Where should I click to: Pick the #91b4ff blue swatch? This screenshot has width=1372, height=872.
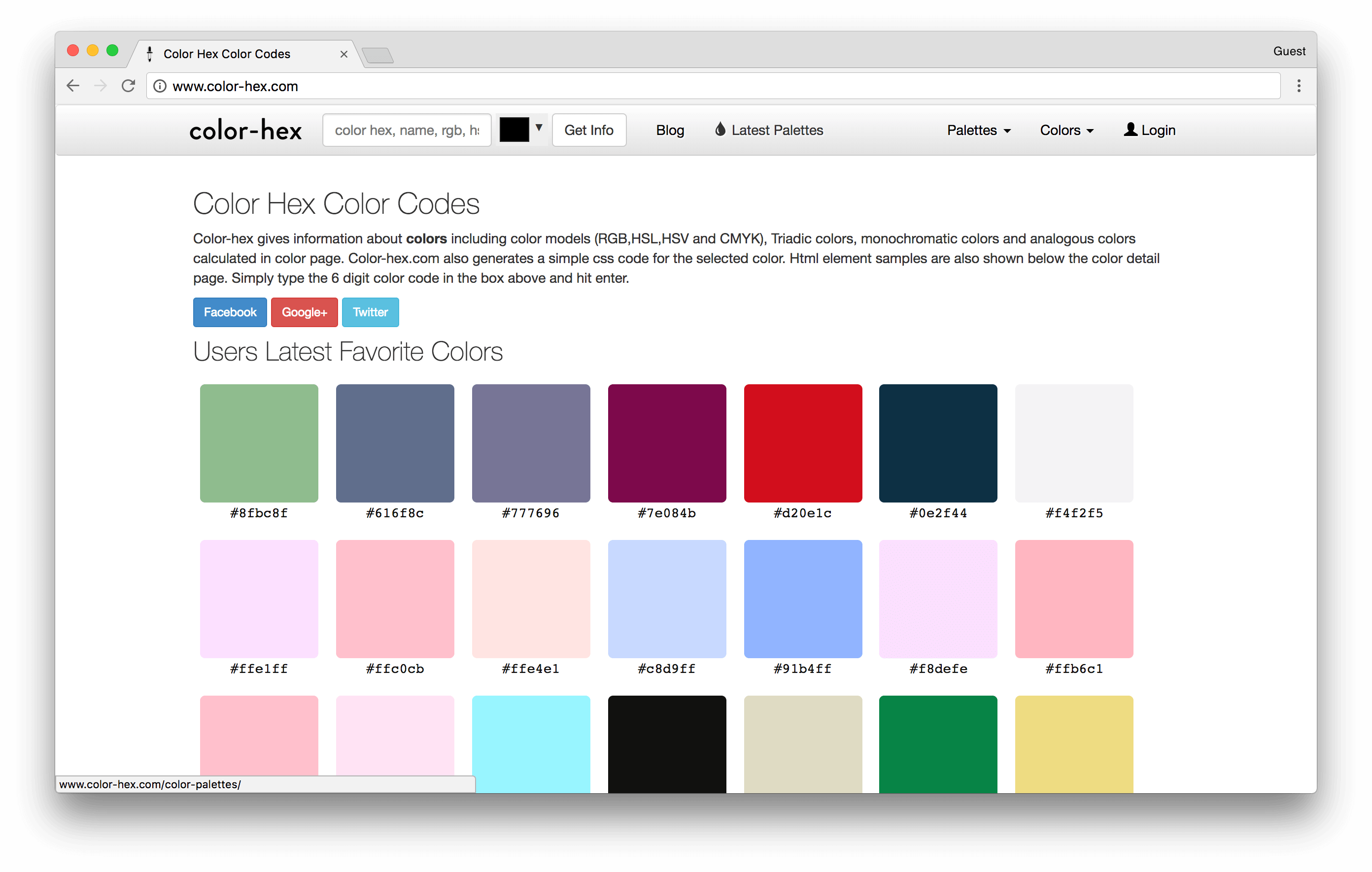(802, 599)
